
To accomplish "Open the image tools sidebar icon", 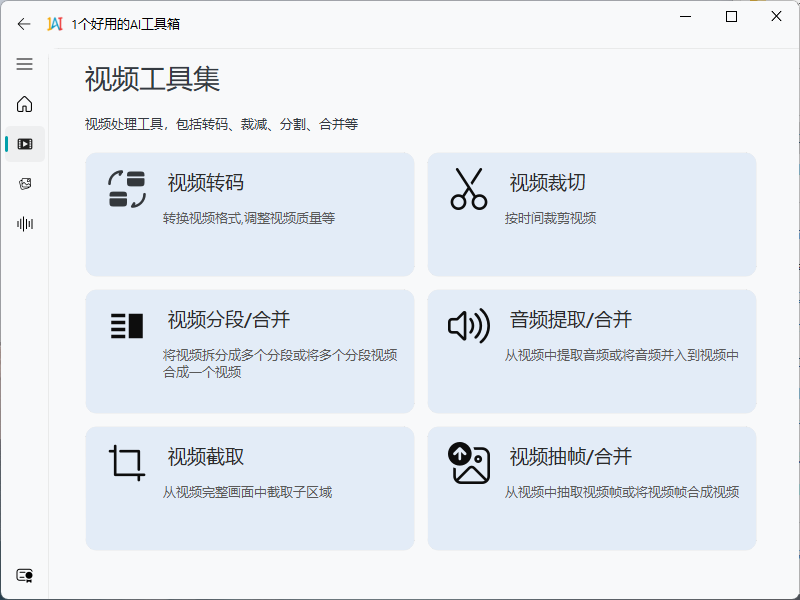I will pos(25,184).
